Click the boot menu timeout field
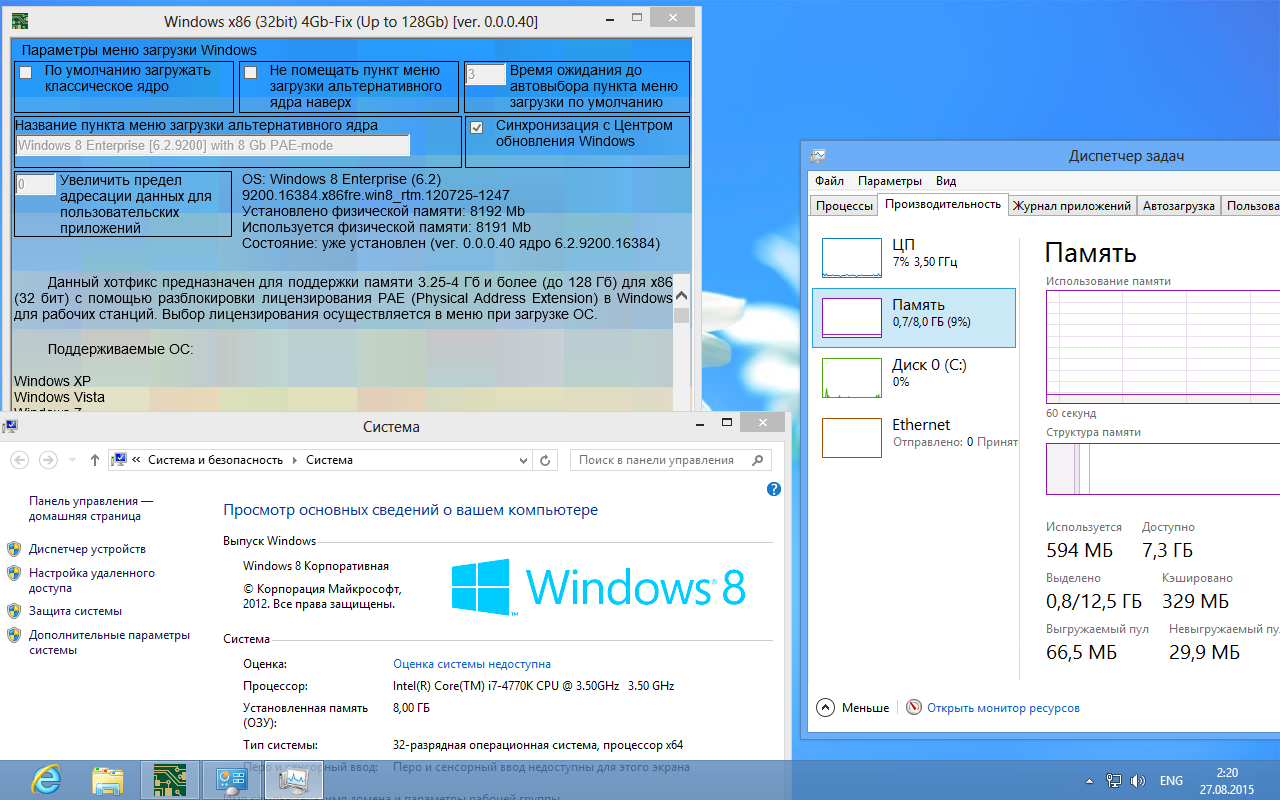 coord(486,74)
